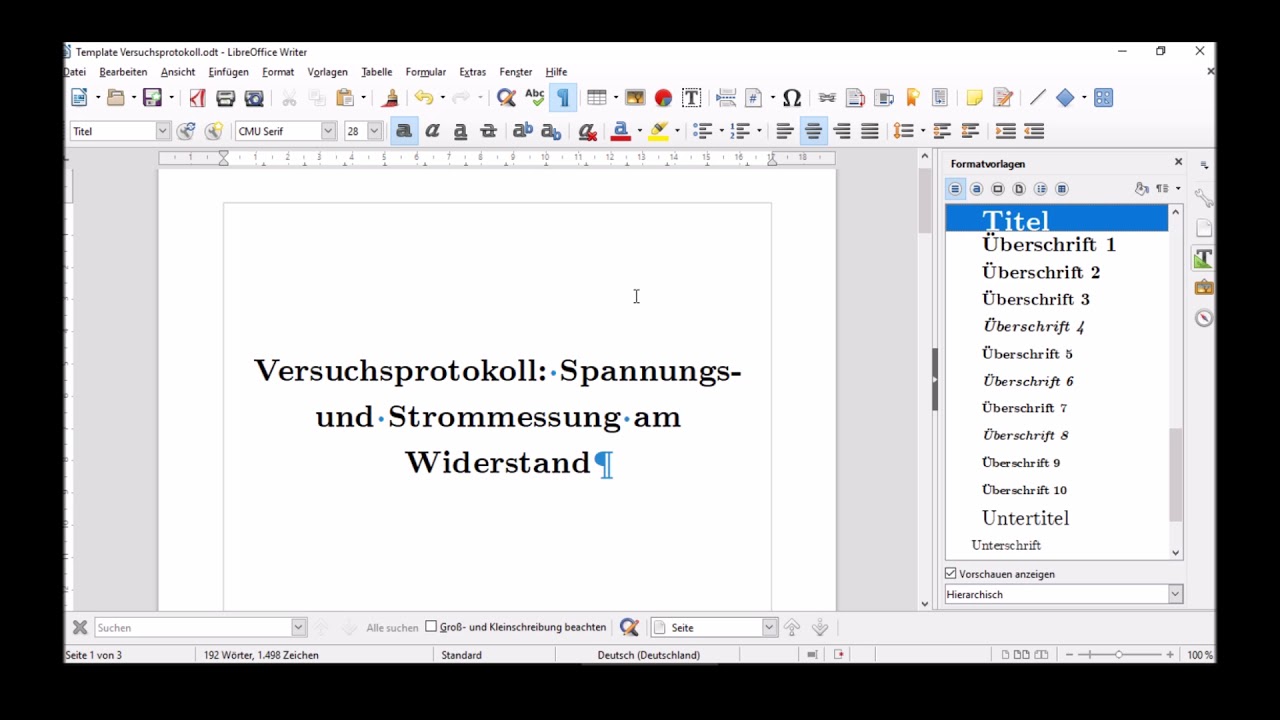The image size is (1280, 720).
Task: Increase paragraph indent
Action: (x=1006, y=131)
